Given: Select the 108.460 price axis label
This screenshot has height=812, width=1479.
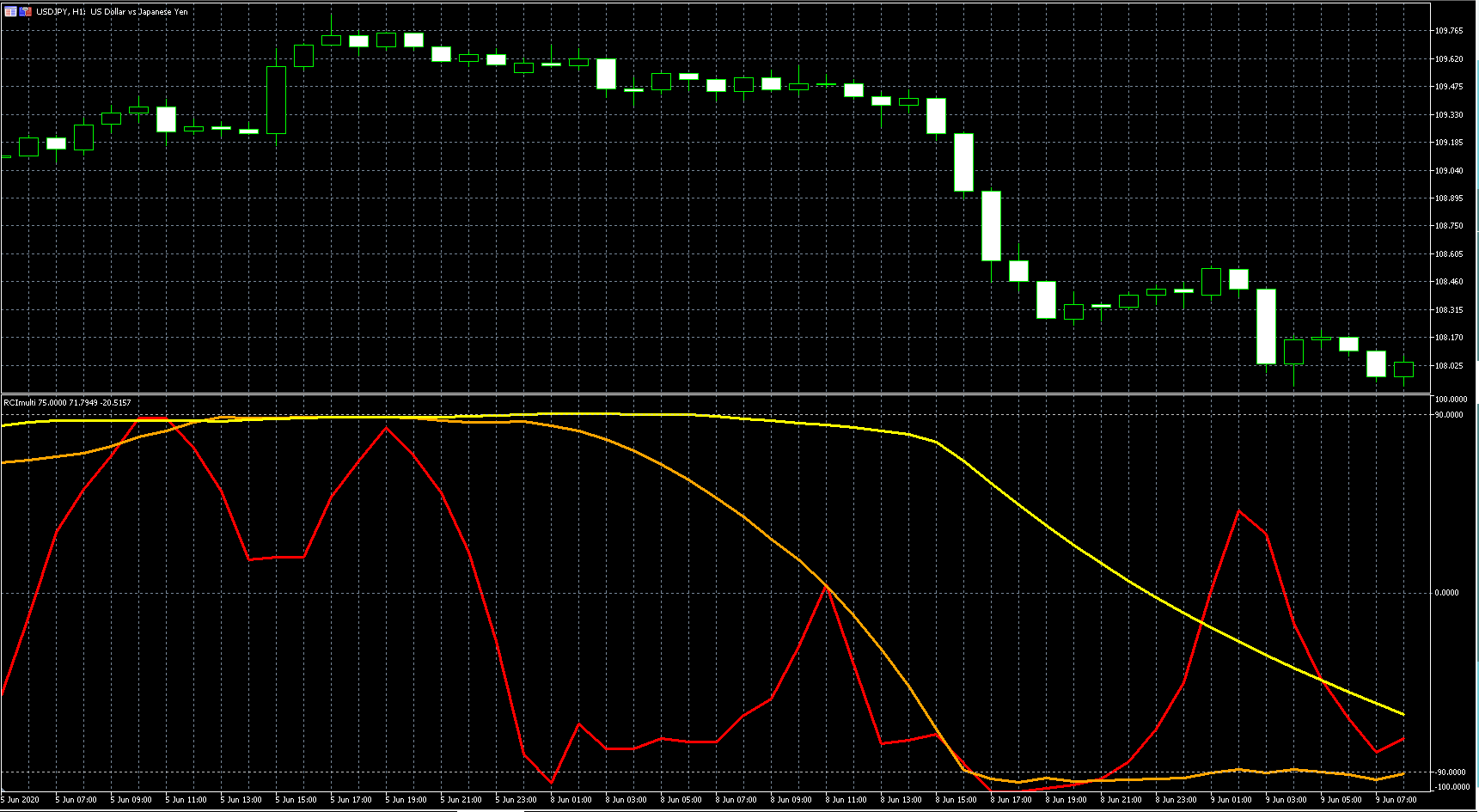Looking at the screenshot, I should pos(1449,282).
